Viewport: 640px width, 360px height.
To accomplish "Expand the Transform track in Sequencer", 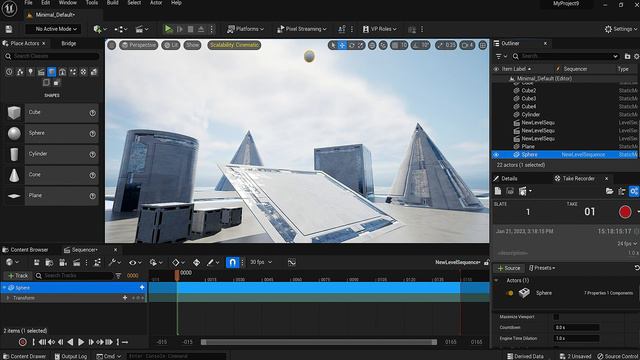I will [x=8, y=298].
